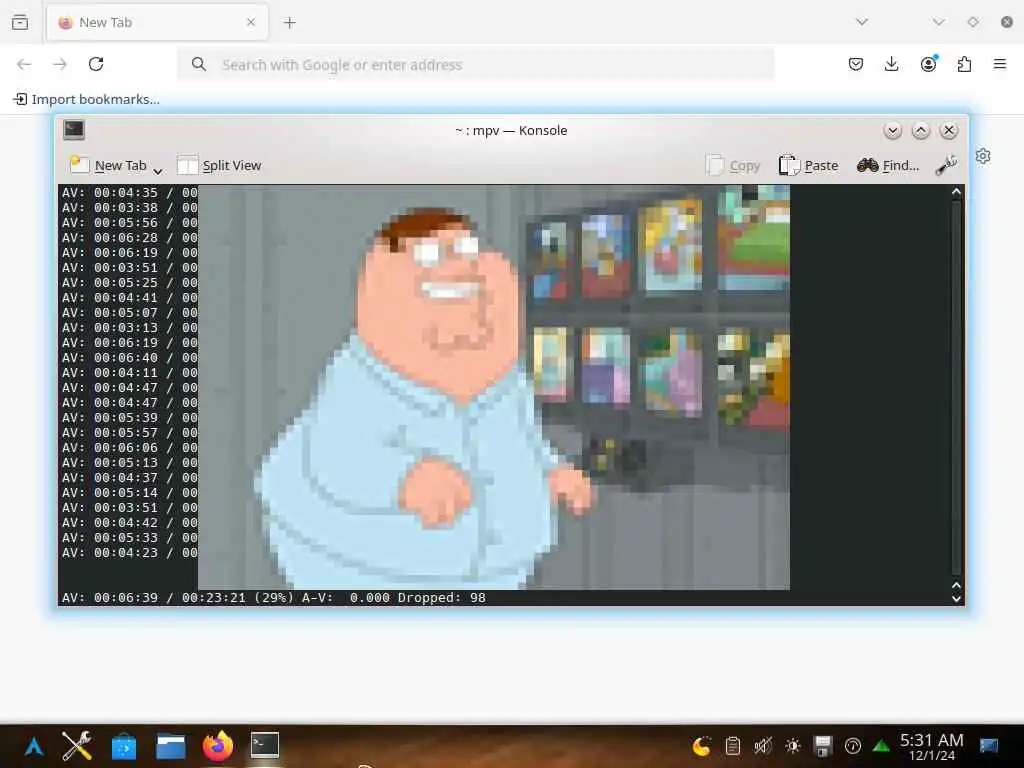Click the Konsole vertical scrollbar track
The width and height of the screenshot is (1024, 768).
[956, 388]
